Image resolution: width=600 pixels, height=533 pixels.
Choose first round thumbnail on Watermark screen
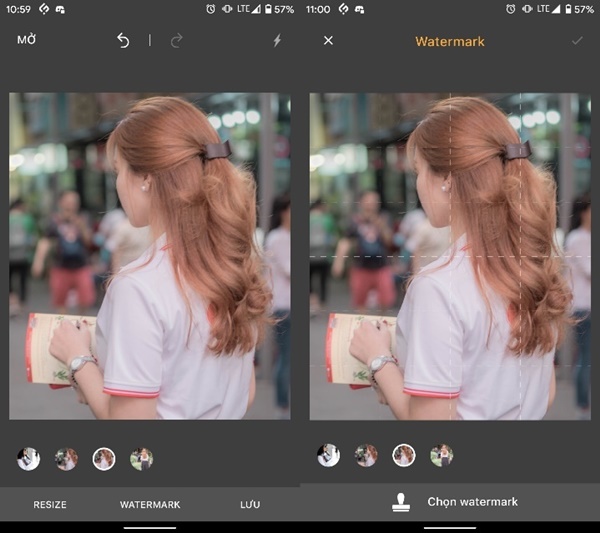328,456
